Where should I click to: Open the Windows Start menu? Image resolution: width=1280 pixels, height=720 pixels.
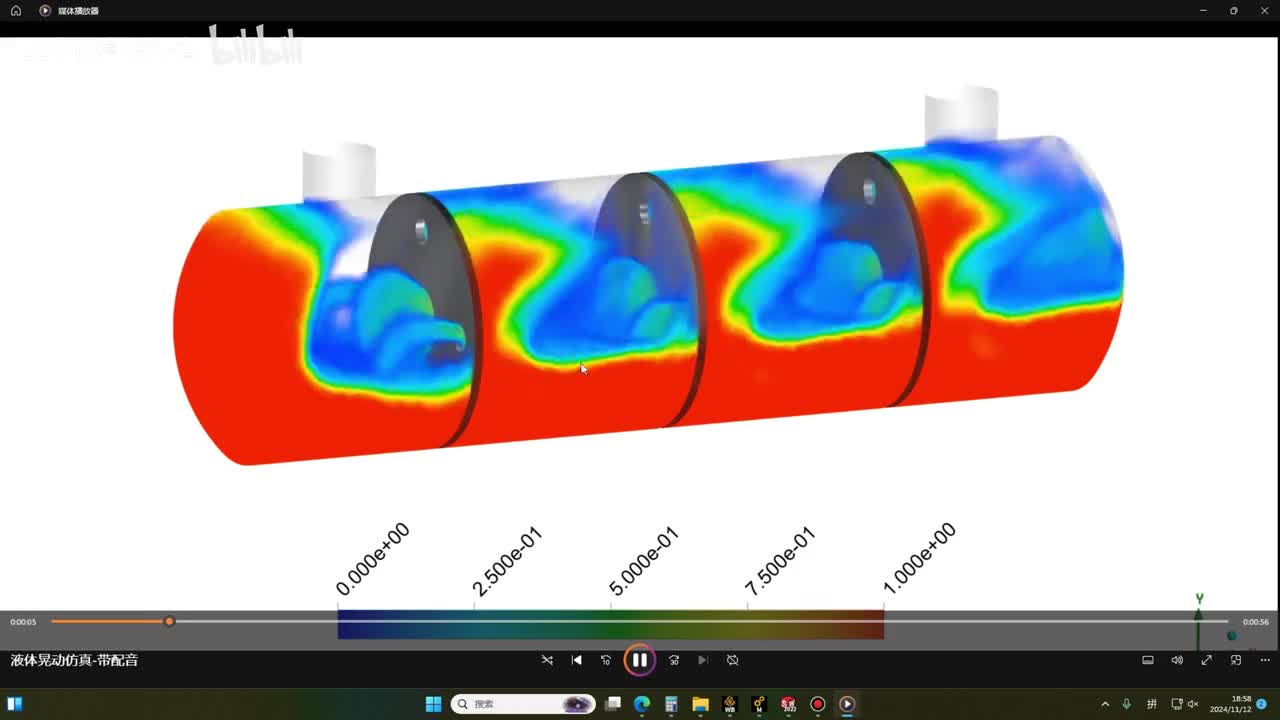click(x=433, y=704)
